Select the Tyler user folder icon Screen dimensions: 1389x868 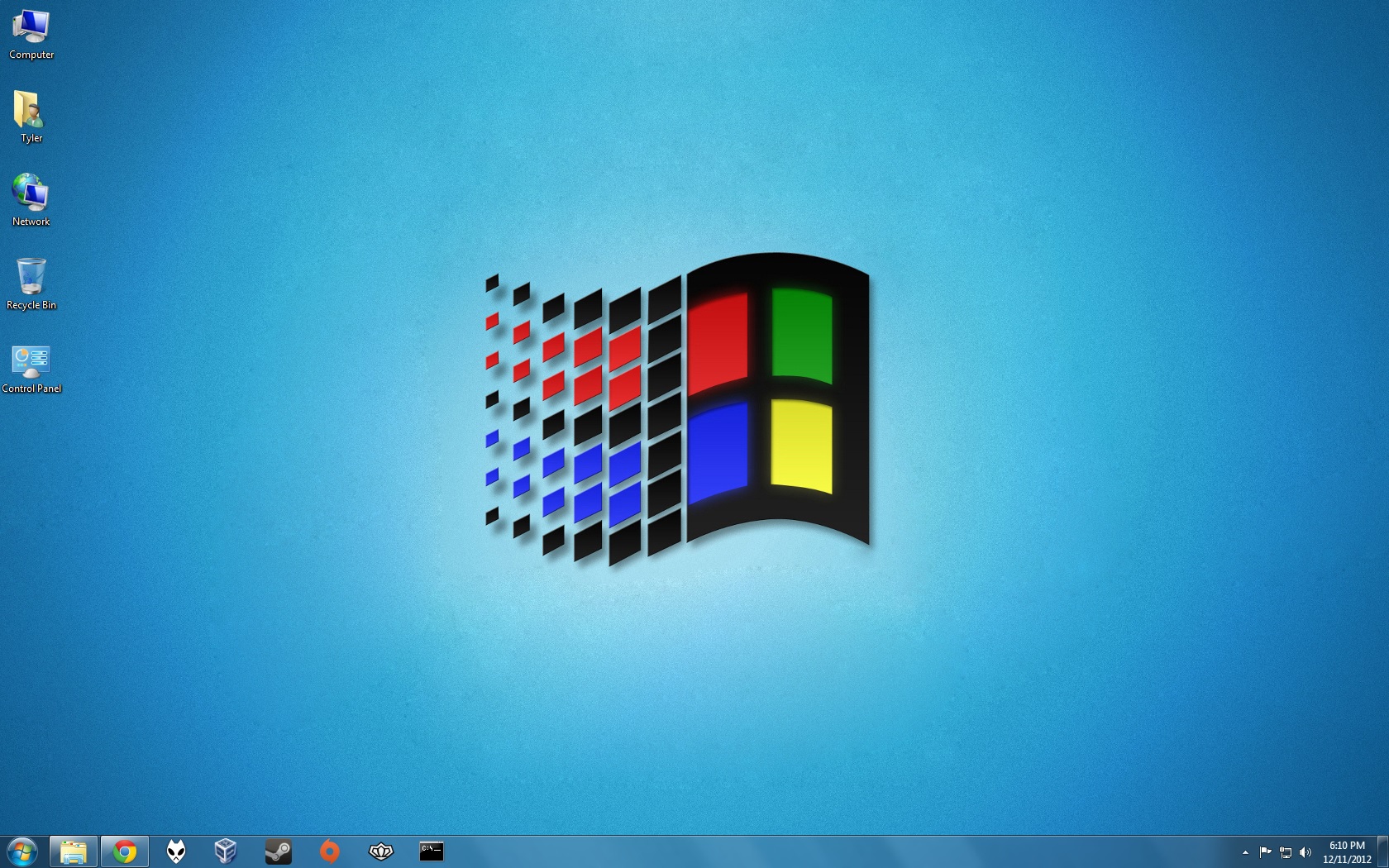click(31, 117)
